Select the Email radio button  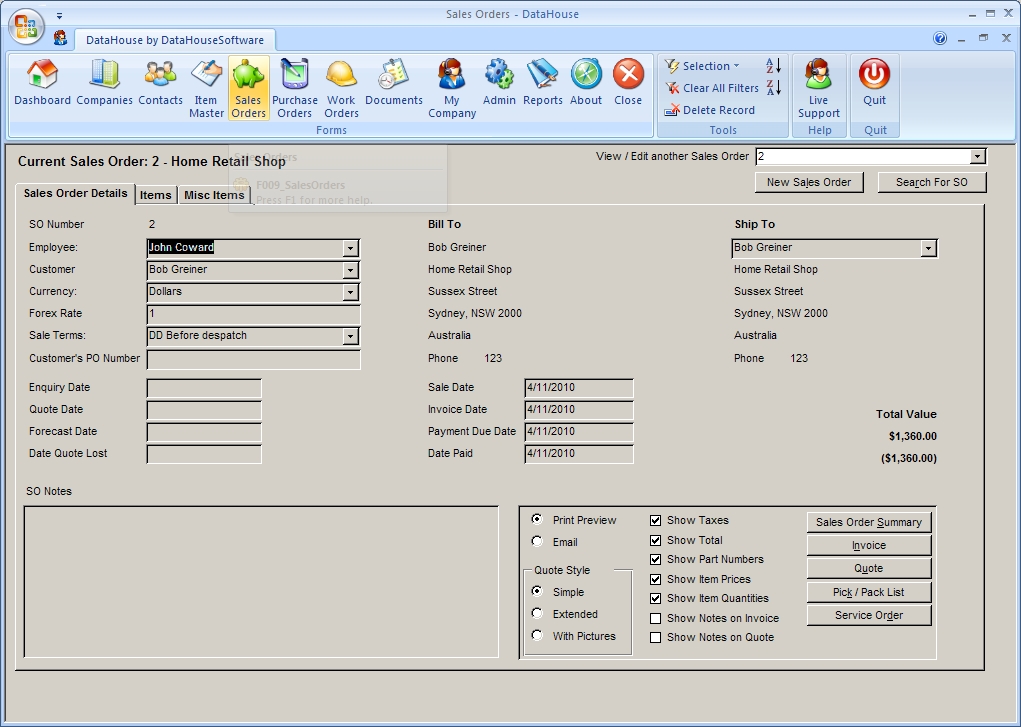click(538, 542)
